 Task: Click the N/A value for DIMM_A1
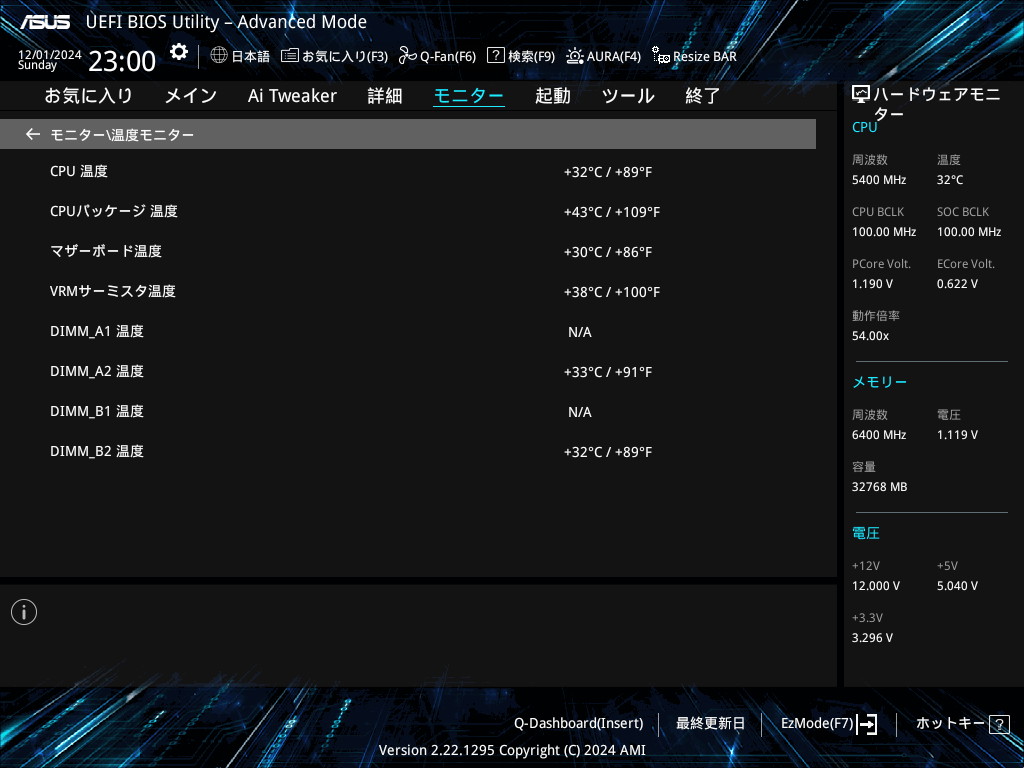(x=580, y=332)
